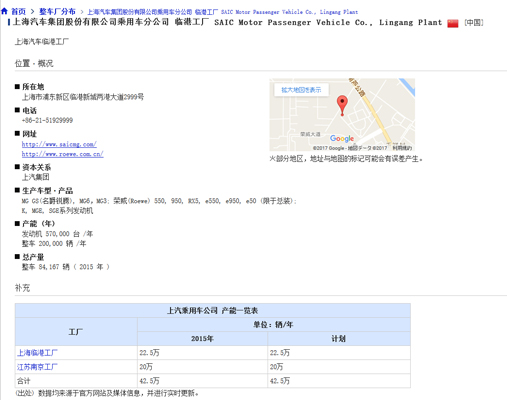Click the 位置・概况 section heading
This screenshot has height=400, width=507.
pyautogui.click(x=34, y=63)
